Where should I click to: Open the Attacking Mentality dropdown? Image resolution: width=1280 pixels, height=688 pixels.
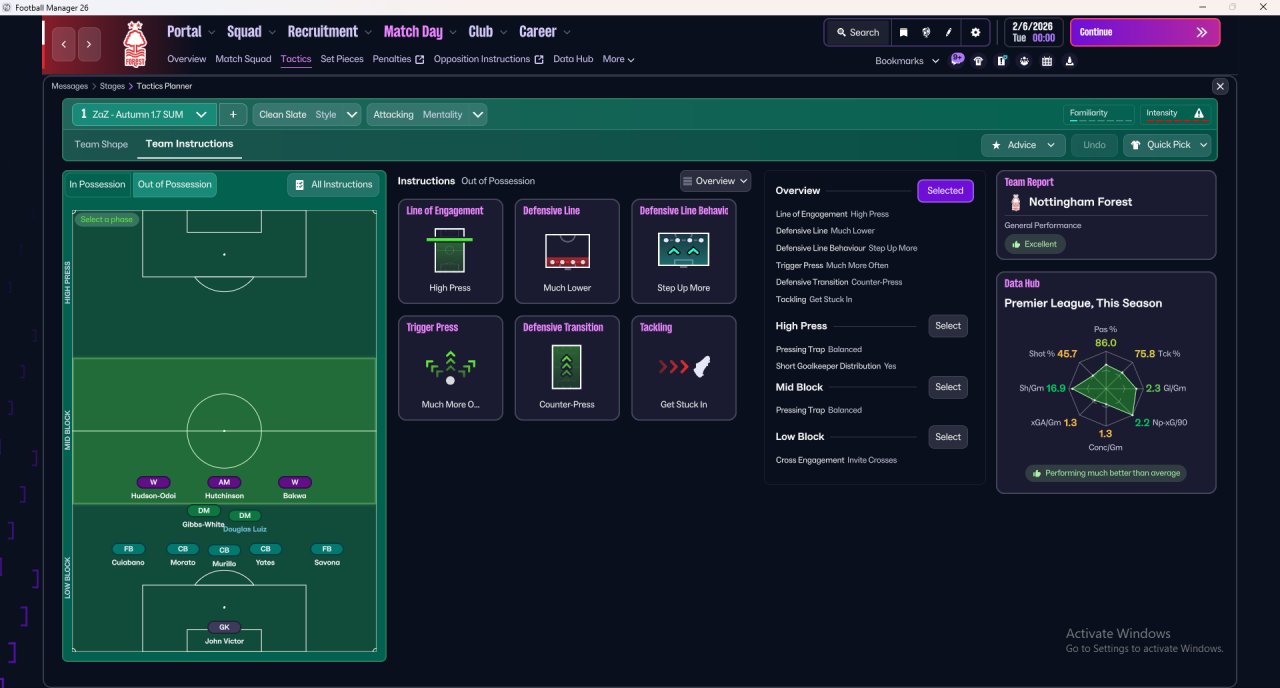click(427, 115)
